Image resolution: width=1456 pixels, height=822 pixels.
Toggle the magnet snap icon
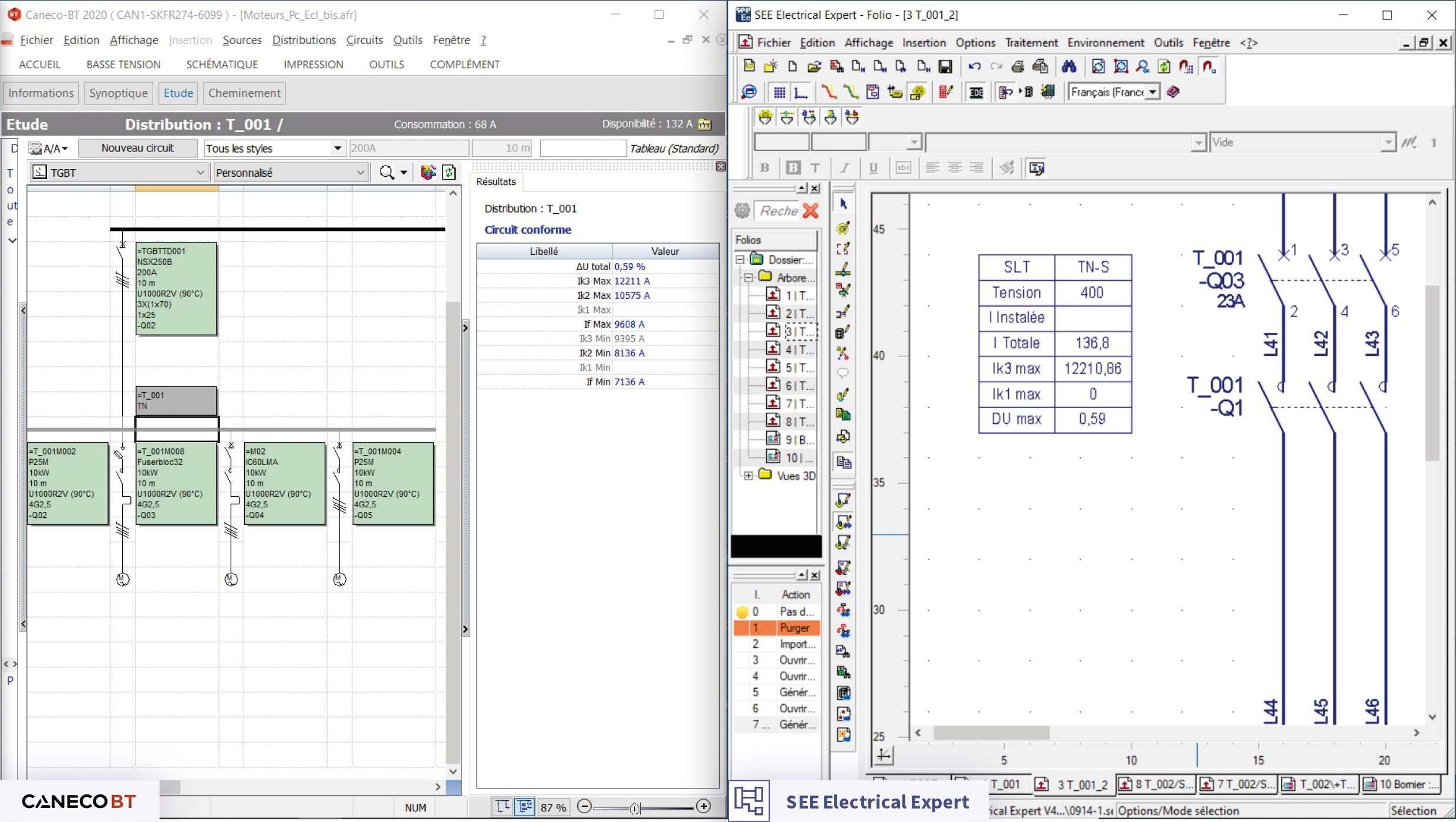pyautogui.click(x=1209, y=67)
